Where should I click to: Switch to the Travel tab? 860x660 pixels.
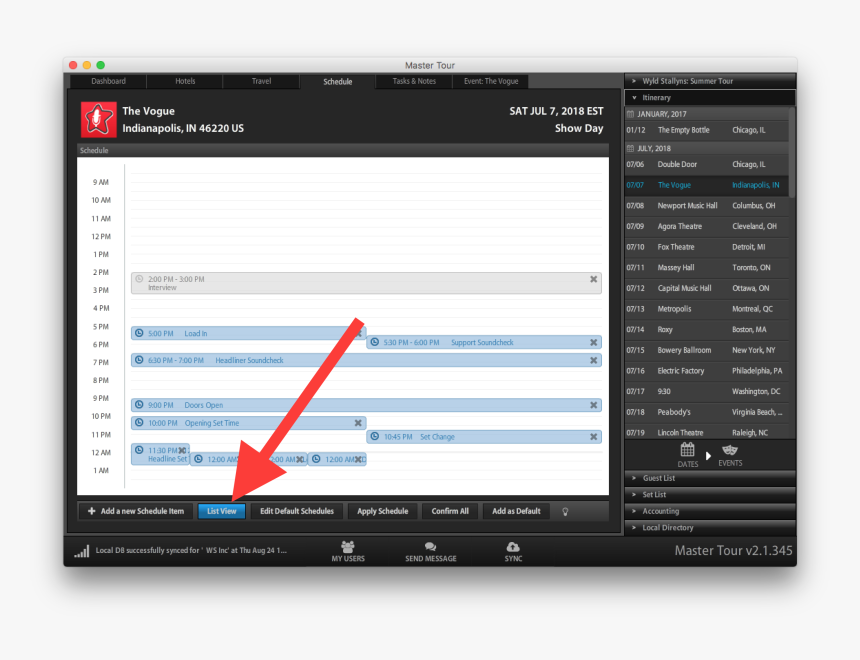pos(261,81)
